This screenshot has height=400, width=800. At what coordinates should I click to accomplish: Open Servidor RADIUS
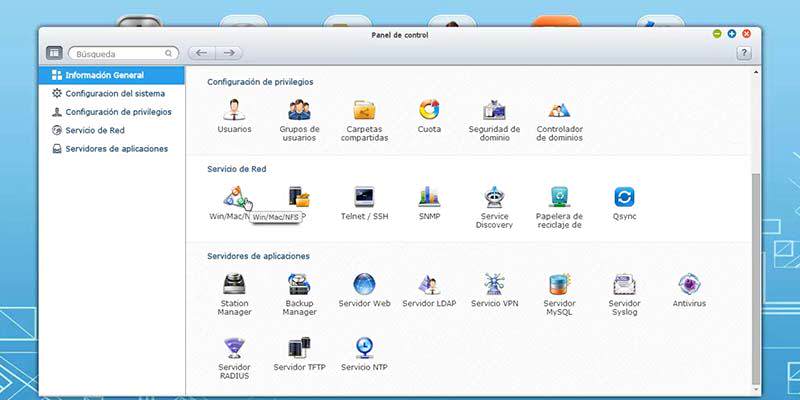coord(234,348)
